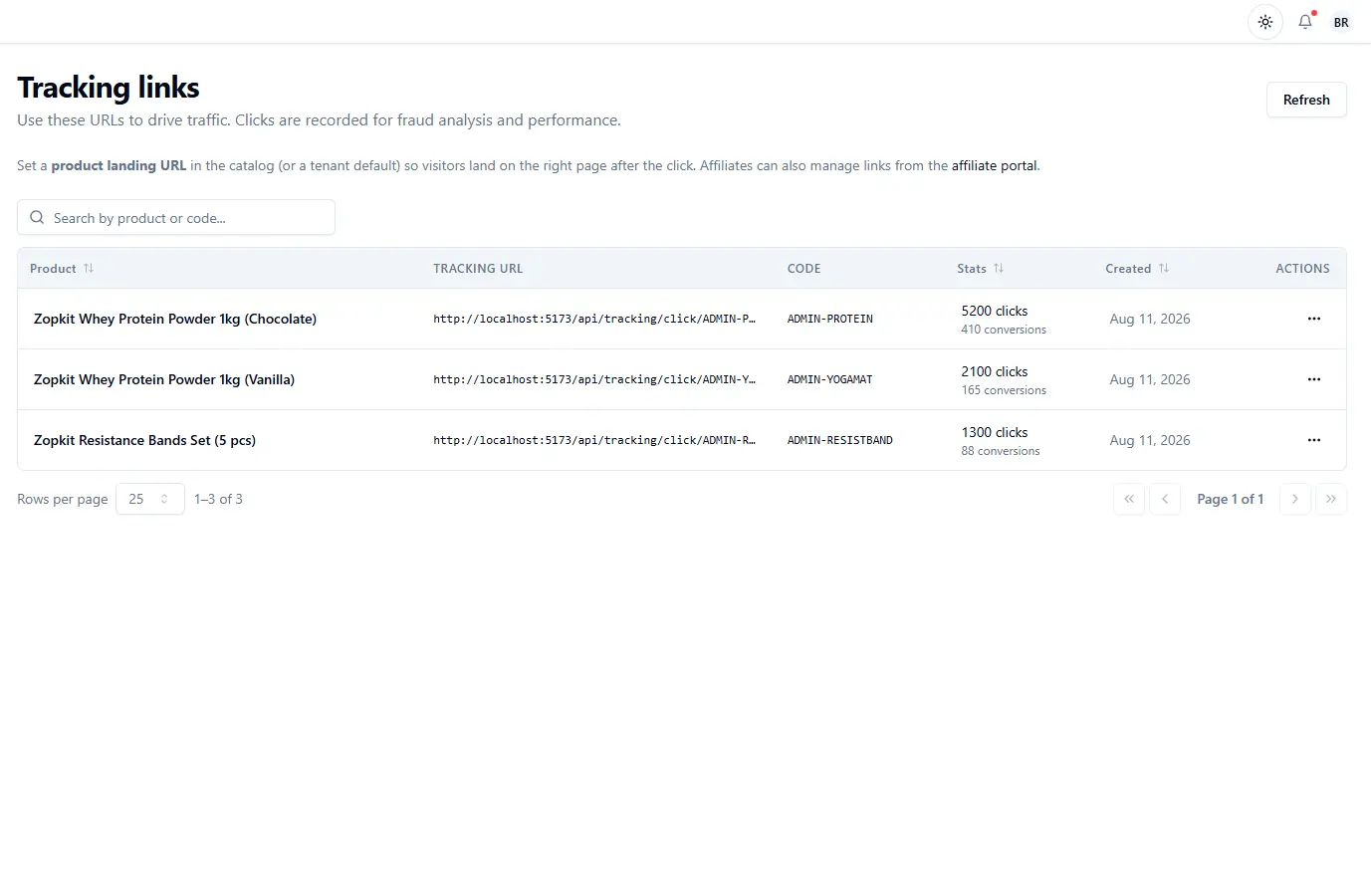The width and height of the screenshot is (1371, 896).
Task: Click the 1300 clicks stat
Action: [995, 432]
